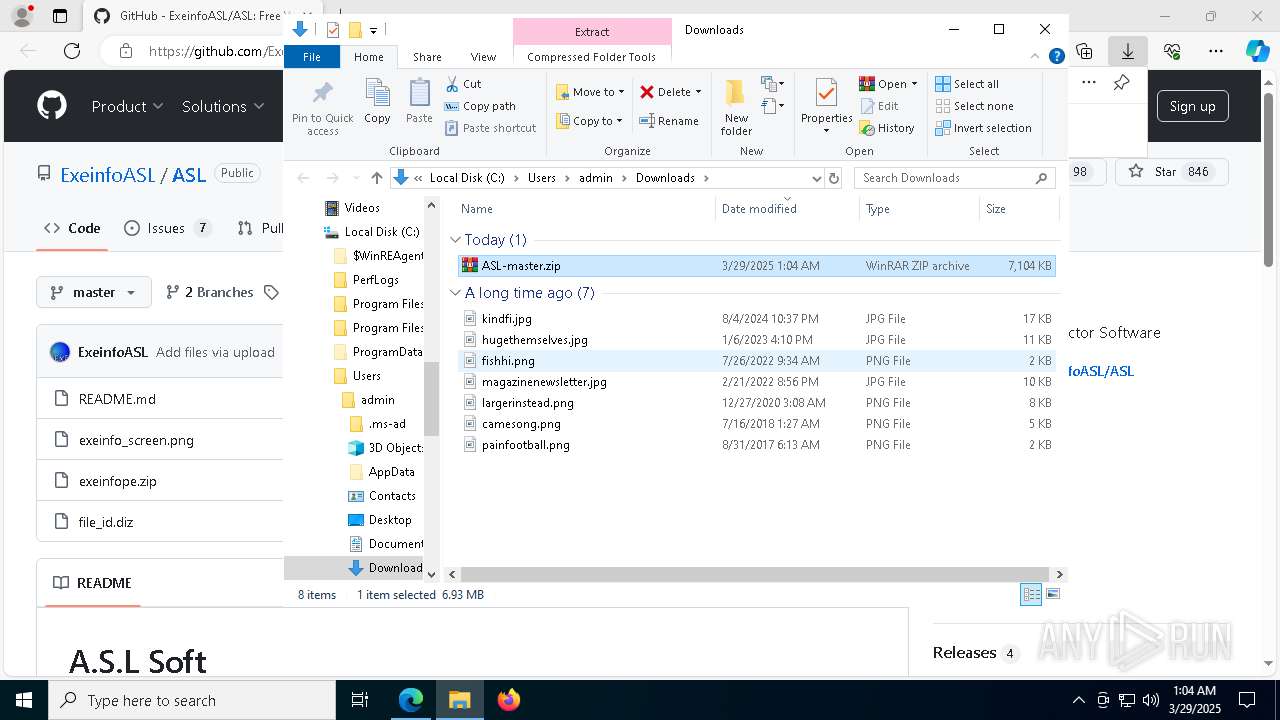Click the History ribbon button
Viewport: 1280px width, 720px height.
pyautogui.click(x=887, y=128)
